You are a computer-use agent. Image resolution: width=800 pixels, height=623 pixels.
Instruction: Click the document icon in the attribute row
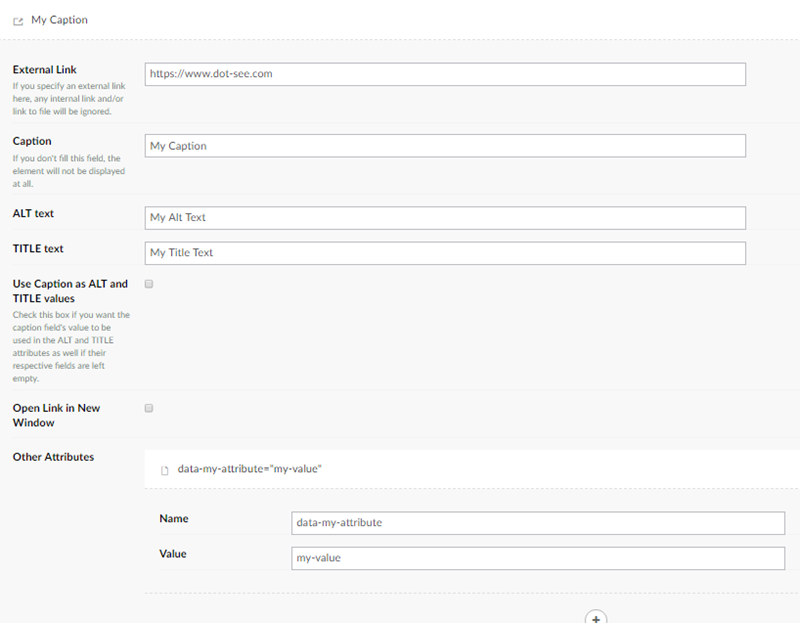(x=166, y=469)
